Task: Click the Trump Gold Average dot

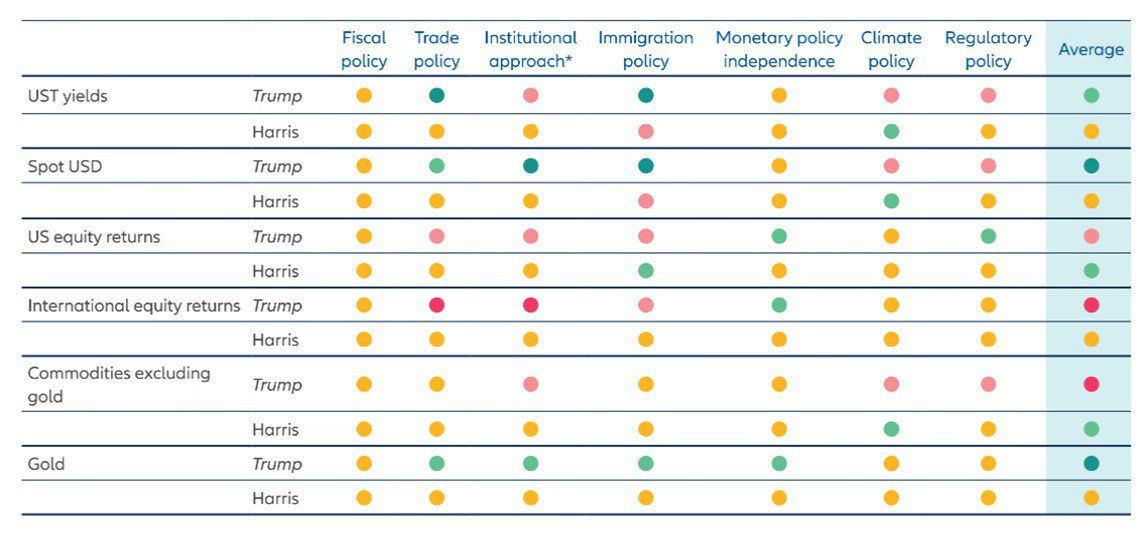Action: point(1091,464)
